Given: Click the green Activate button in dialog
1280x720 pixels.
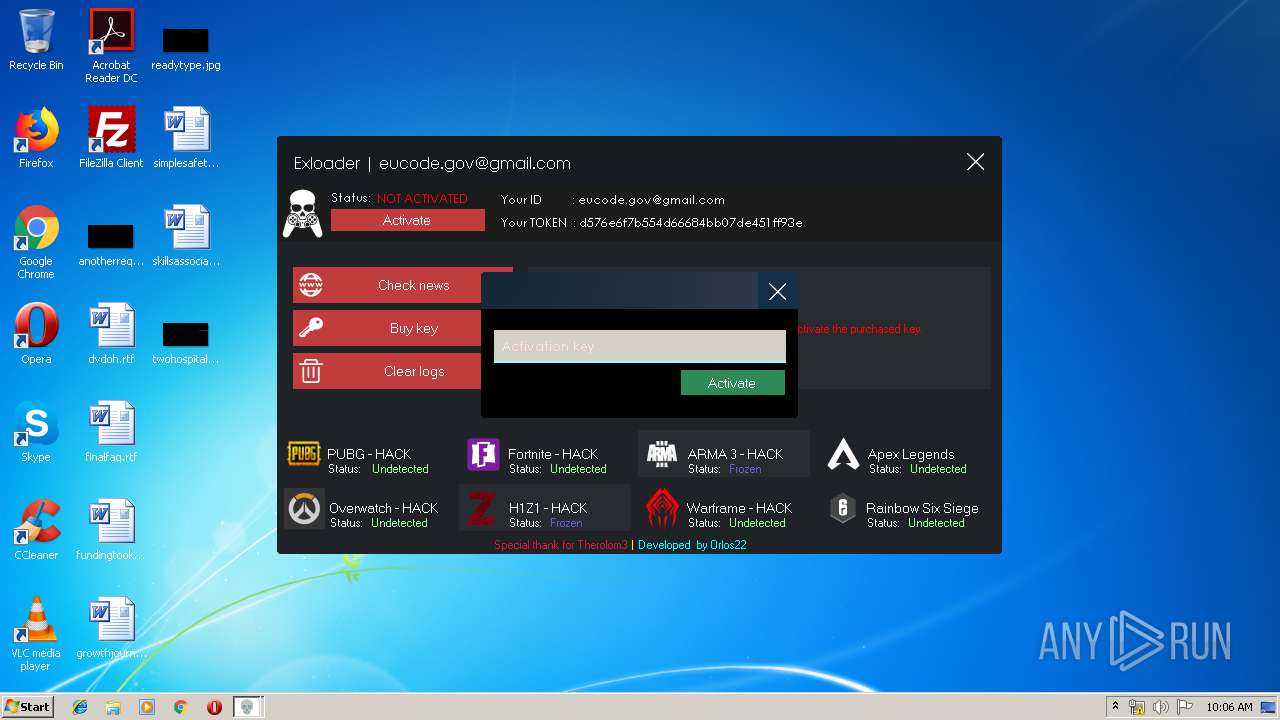Looking at the screenshot, I should pos(732,383).
